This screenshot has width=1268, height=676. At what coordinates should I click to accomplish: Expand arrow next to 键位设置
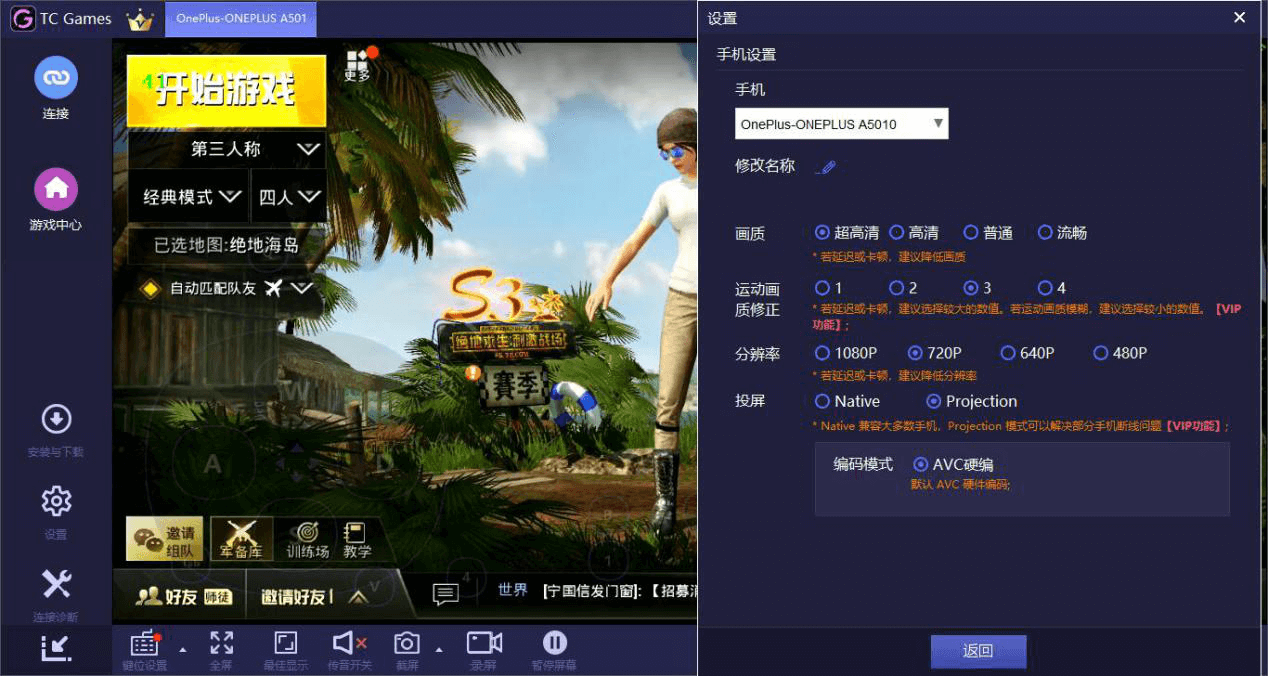click(x=182, y=649)
